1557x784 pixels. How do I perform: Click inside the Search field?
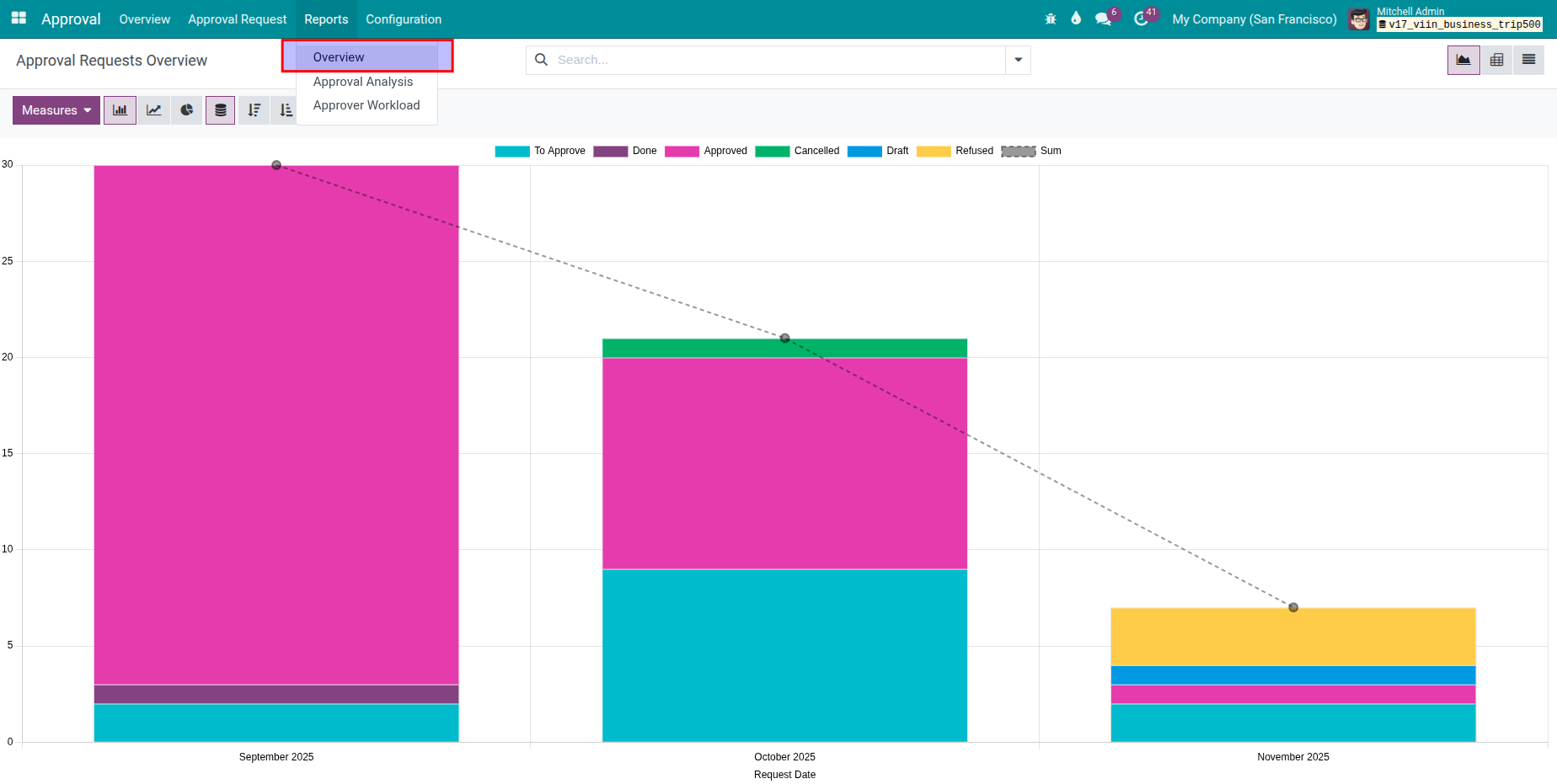coord(758,60)
